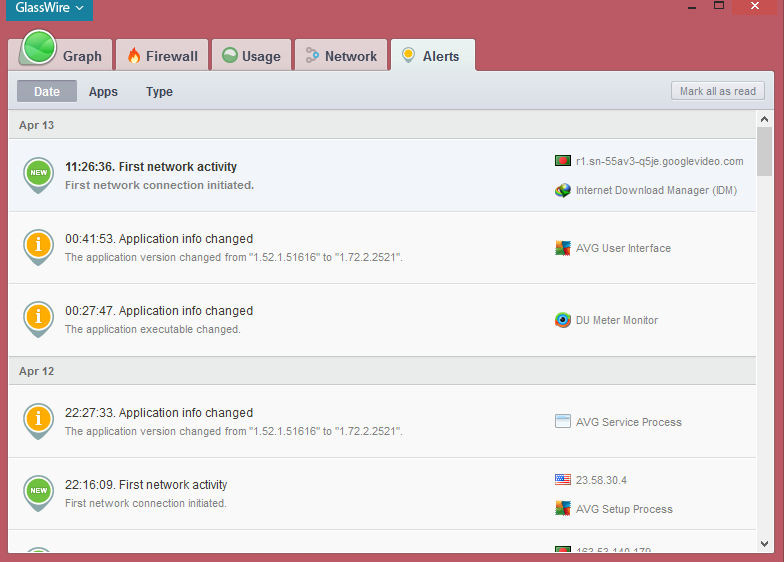
Task: Click the DU Meter Monitor icon
Action: point(562,320)
